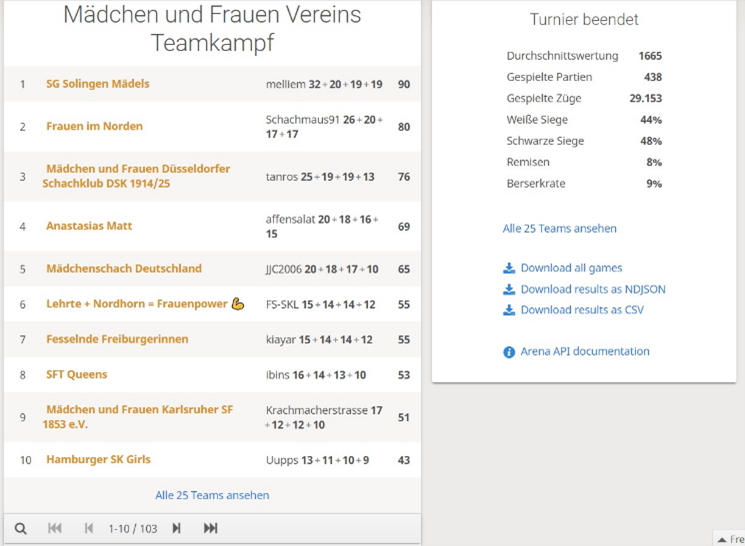
Task: Jump to the last standings page
Action: coord(210,528)
